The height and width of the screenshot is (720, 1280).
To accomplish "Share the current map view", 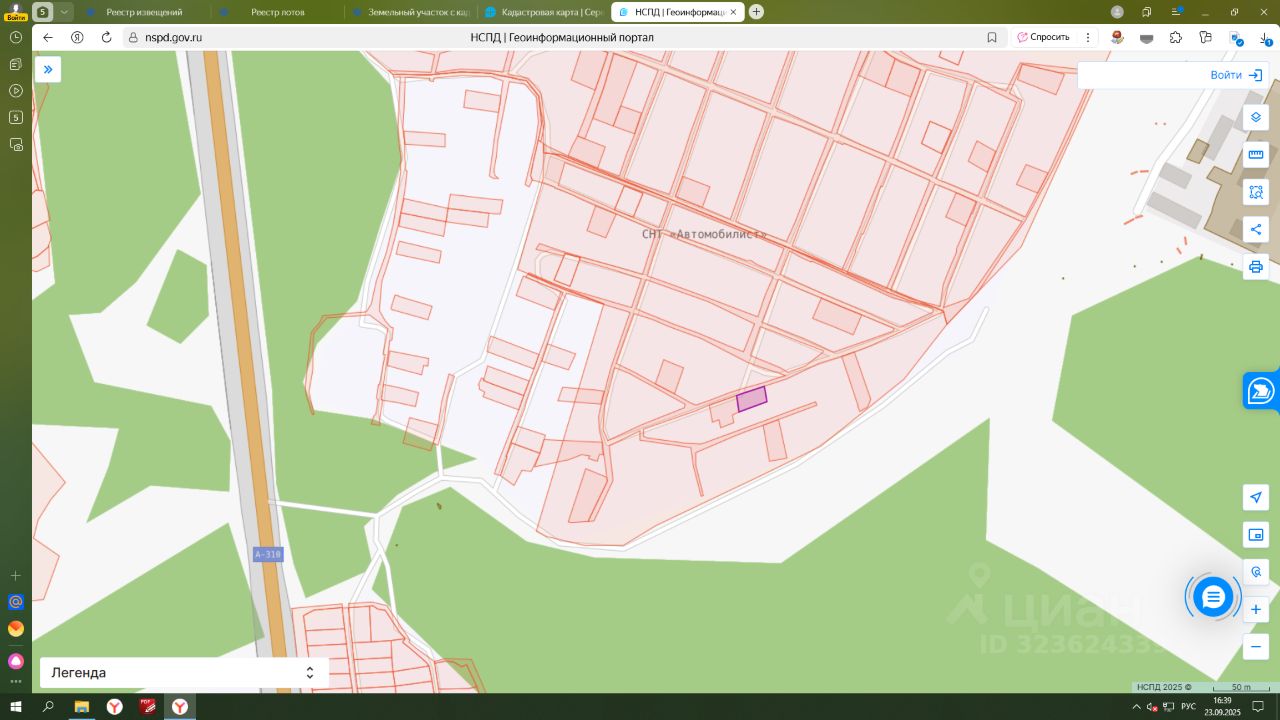I will click(1256, 230).
